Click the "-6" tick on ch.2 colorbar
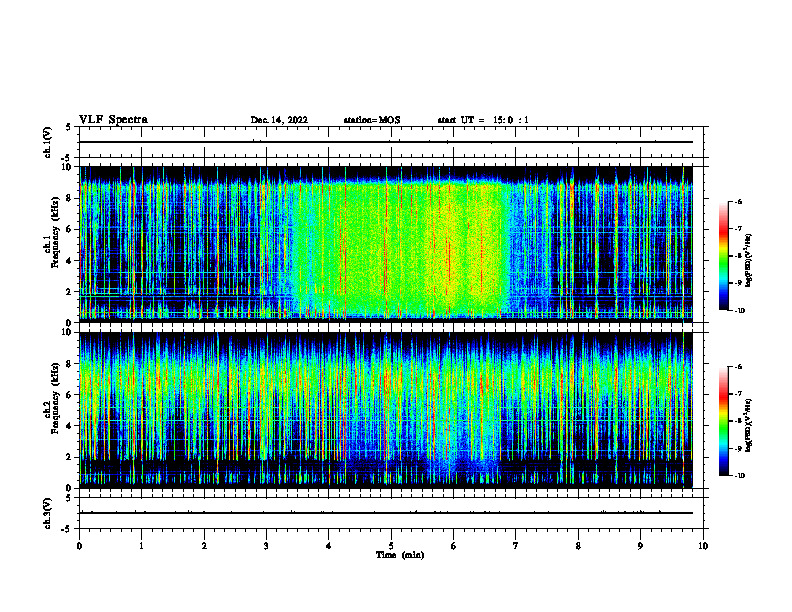The image size is (792, 612). coord(738,367)
